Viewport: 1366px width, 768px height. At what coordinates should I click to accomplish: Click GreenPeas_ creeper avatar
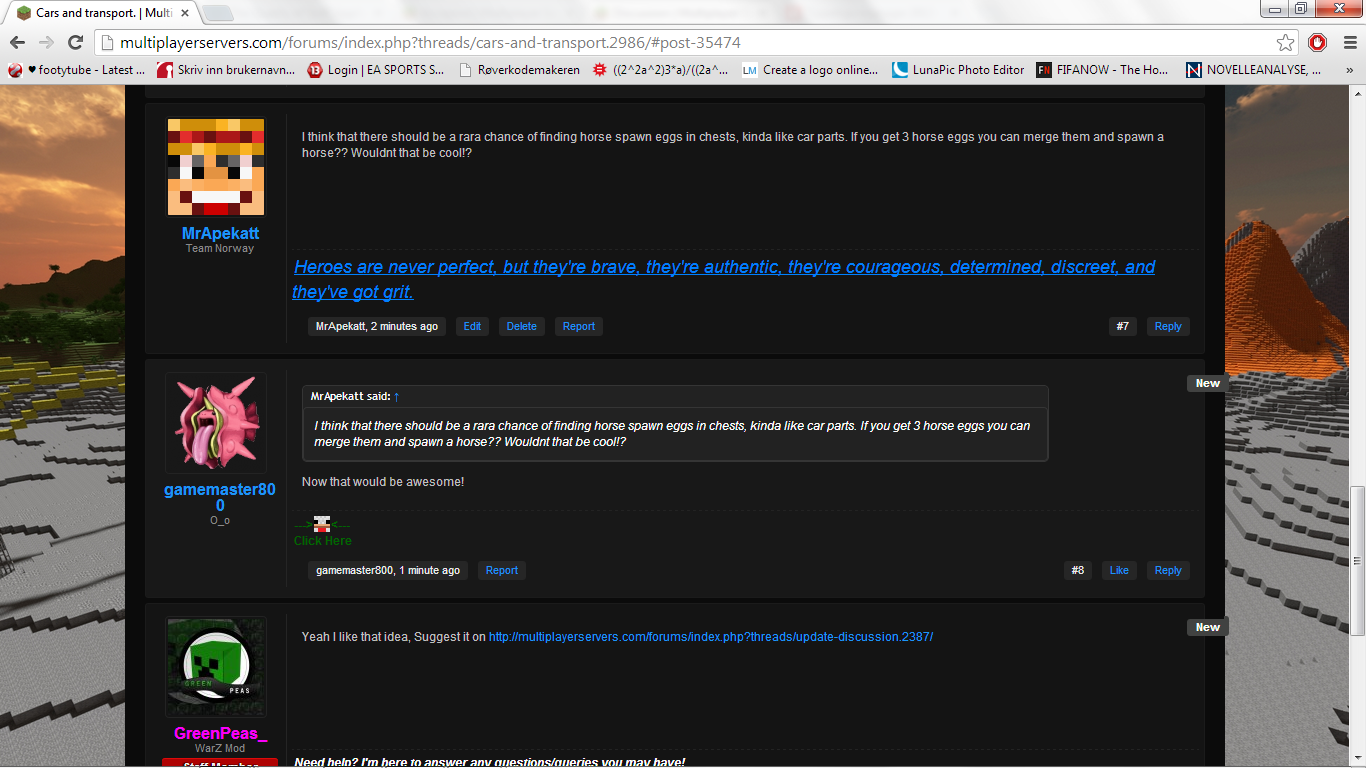tap(216, 667)
